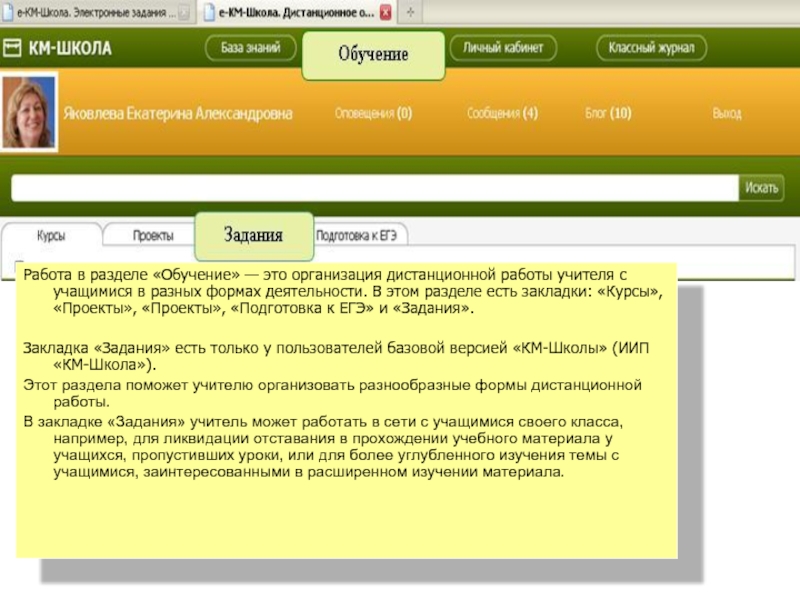Open Личный кабинет
Image resolution: width=800 pixels, height=600 pixels.
(503, 48)
